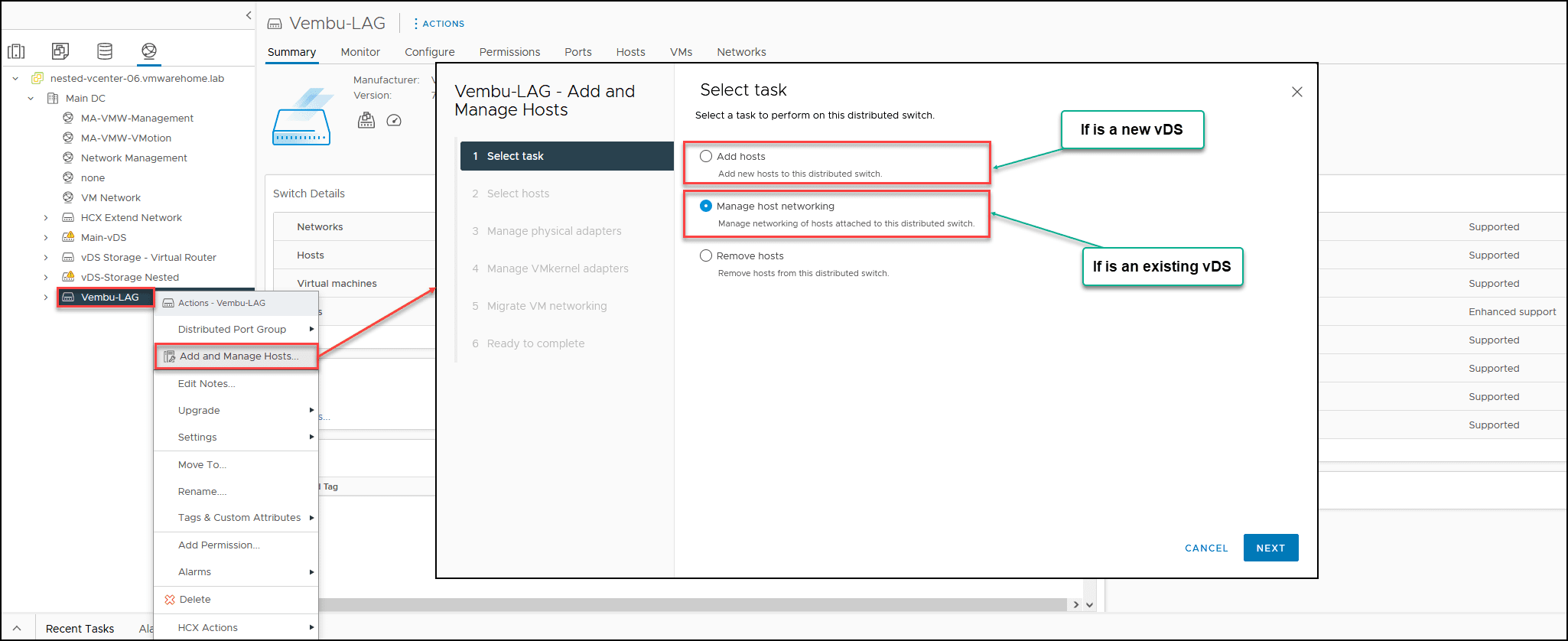Collapse the left navigator panel arrow

[249, 15]
